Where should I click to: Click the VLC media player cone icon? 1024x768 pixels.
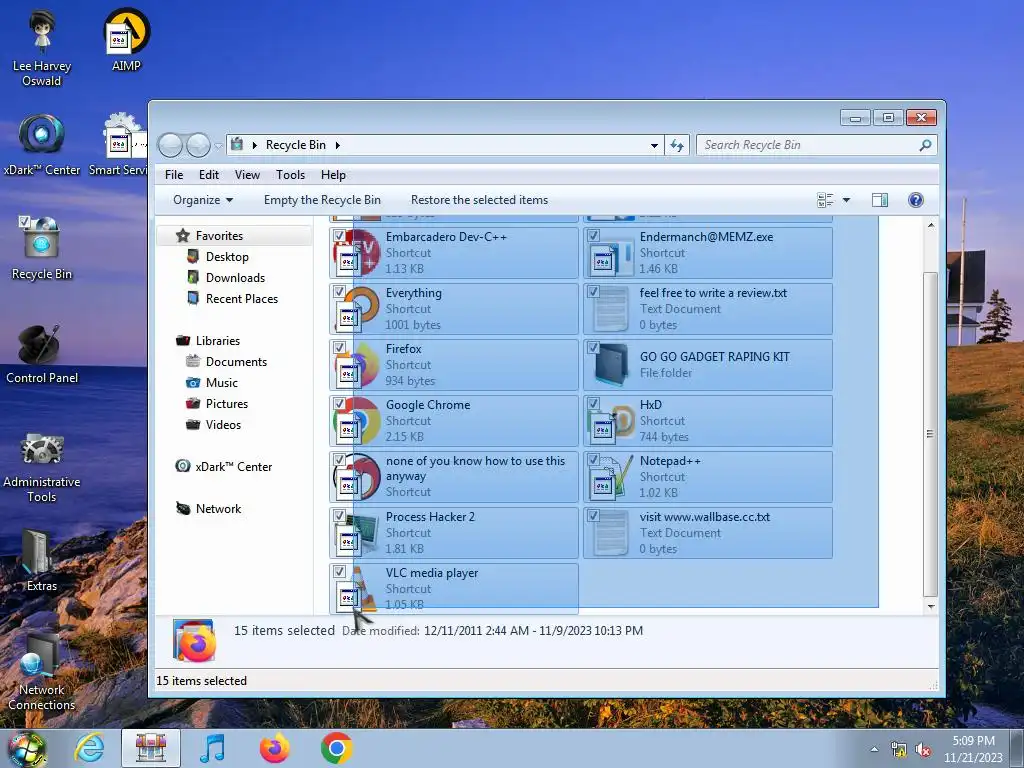(357, 589)
